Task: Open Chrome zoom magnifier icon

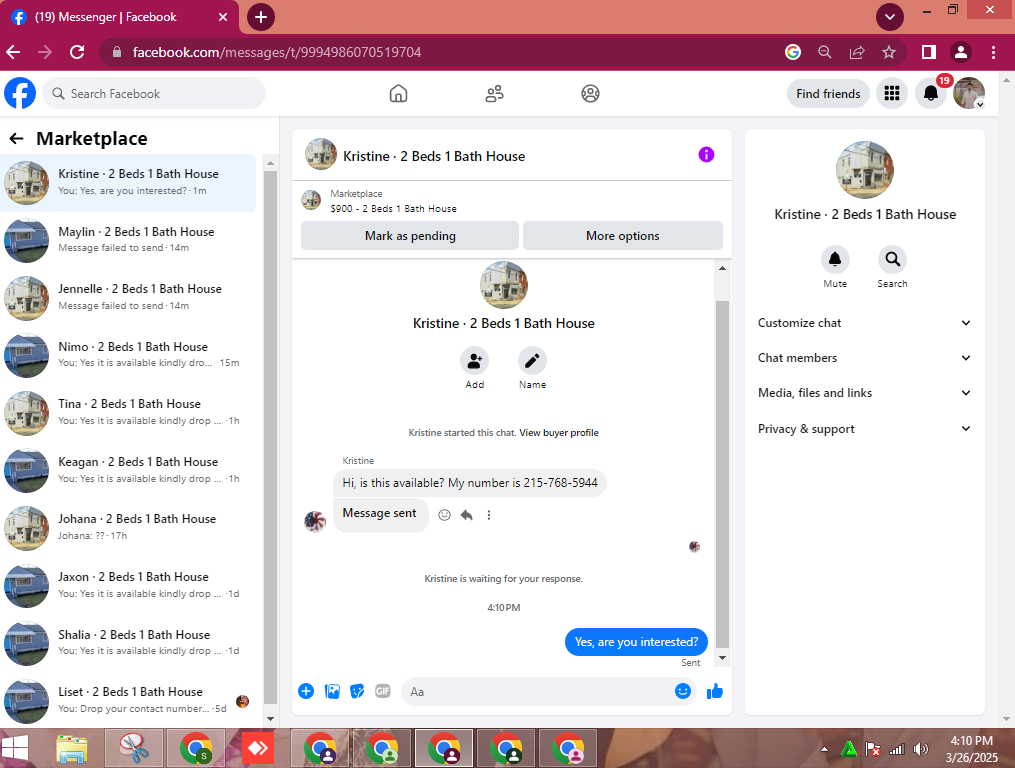Action: click(x=824, y=52)
